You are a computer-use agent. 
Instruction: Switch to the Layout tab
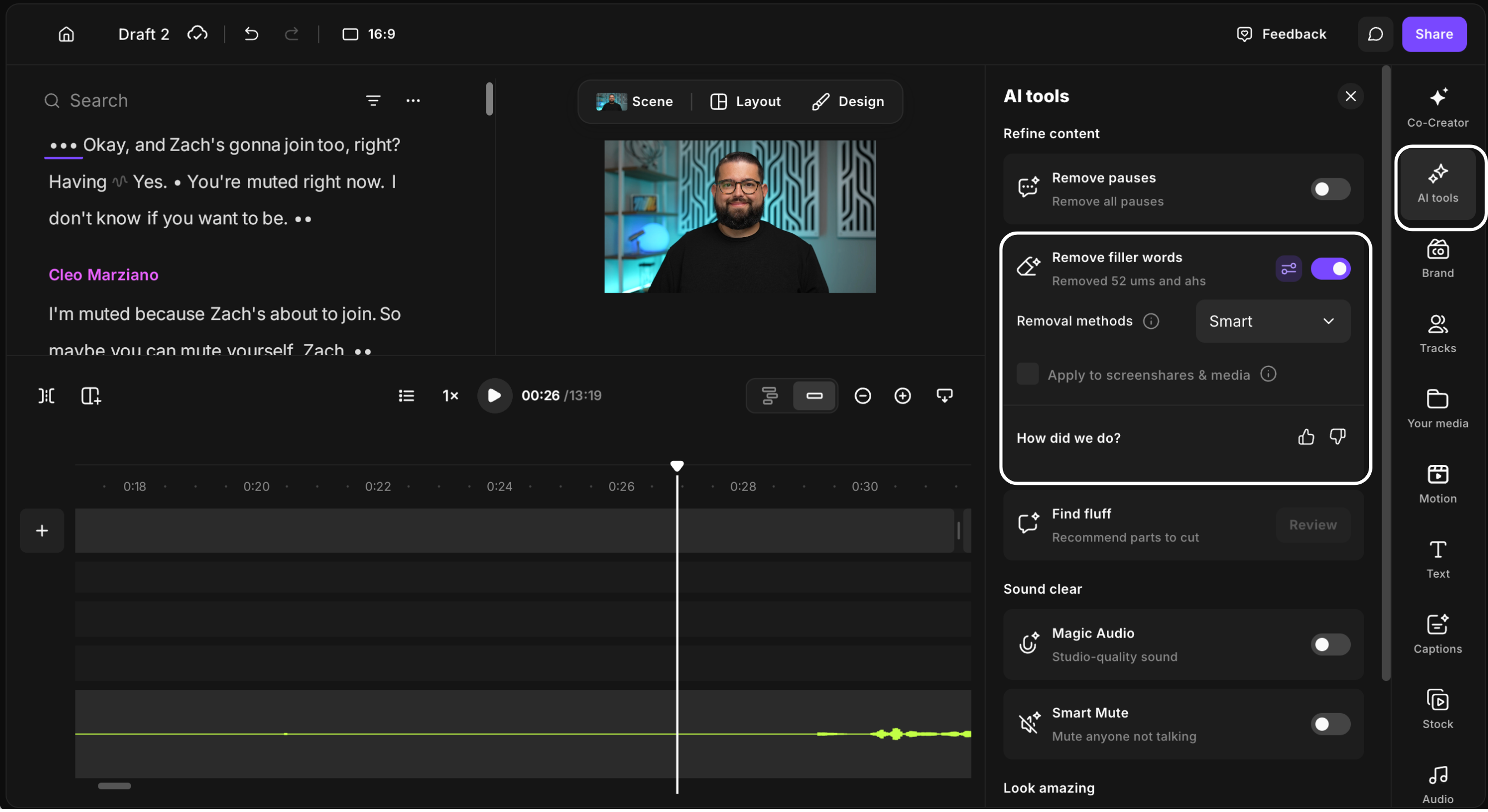click(745, 102)
